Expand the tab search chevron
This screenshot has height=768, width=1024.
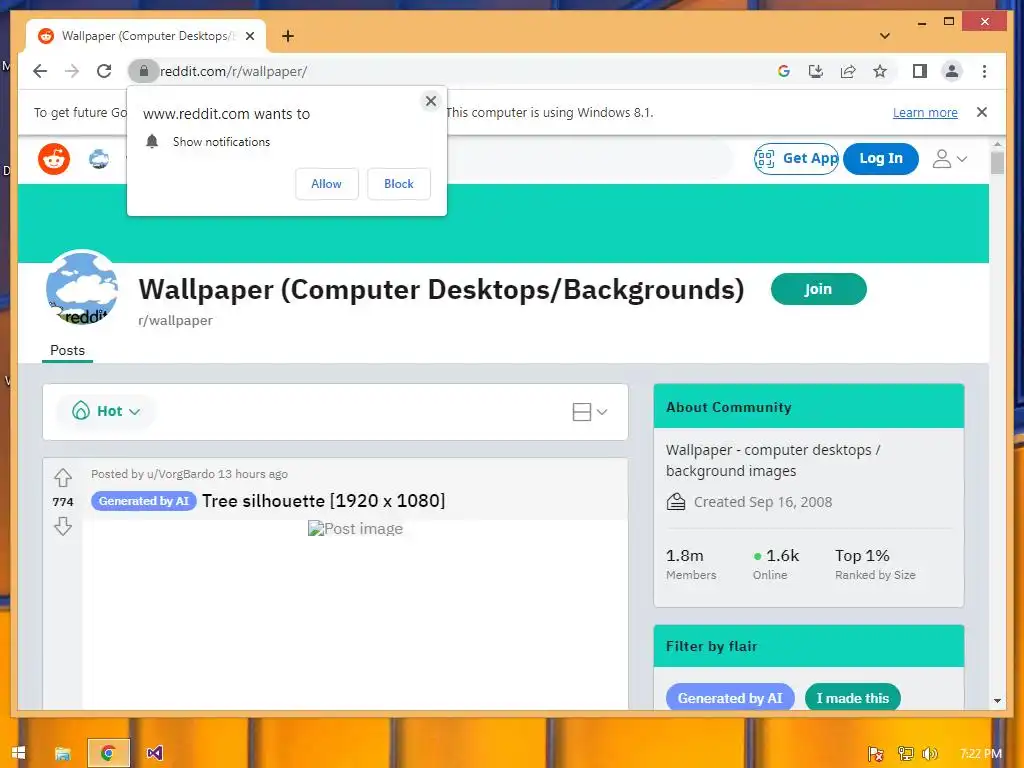pos(884,36)
